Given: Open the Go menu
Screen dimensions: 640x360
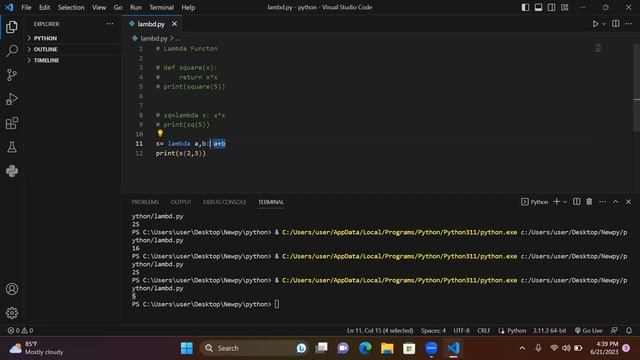Looking at the screenshot, I should (118, 7).
